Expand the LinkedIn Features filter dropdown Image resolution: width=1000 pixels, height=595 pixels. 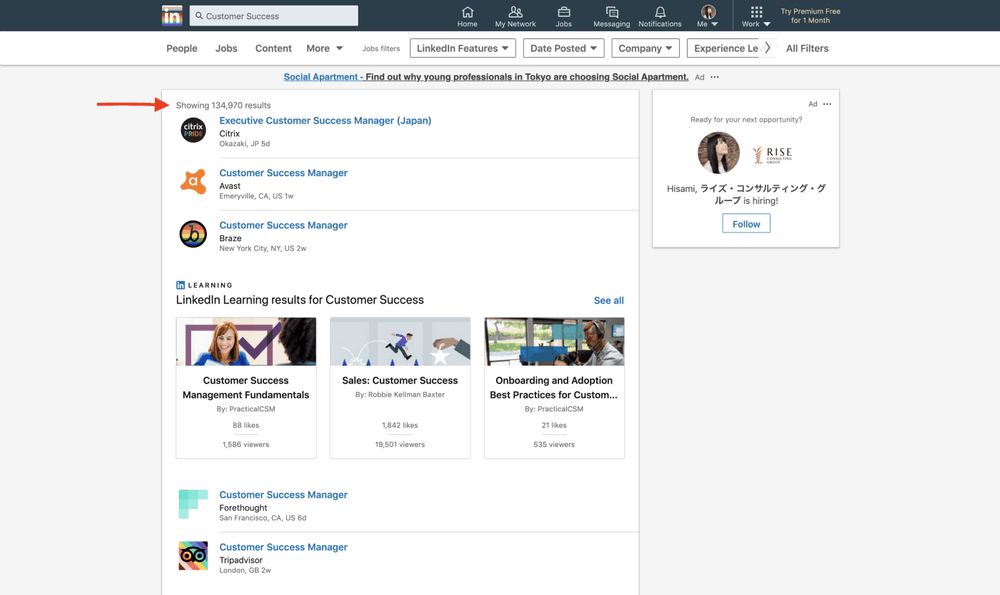point(462,48)
